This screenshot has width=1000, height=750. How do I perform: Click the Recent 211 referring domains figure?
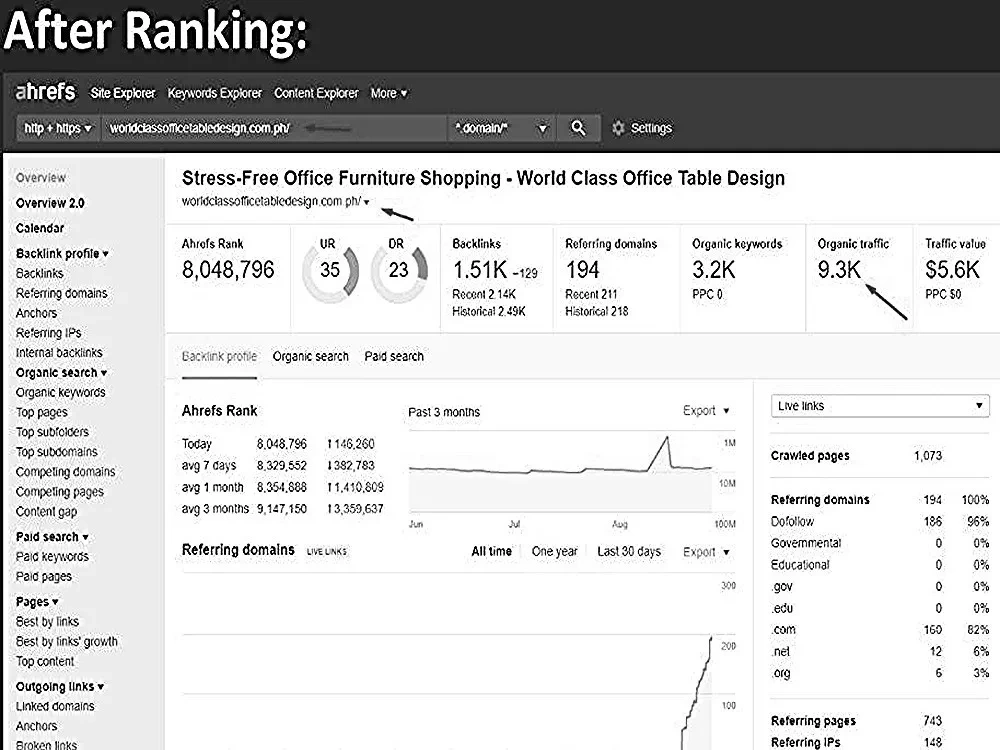(x=591, y=295)
